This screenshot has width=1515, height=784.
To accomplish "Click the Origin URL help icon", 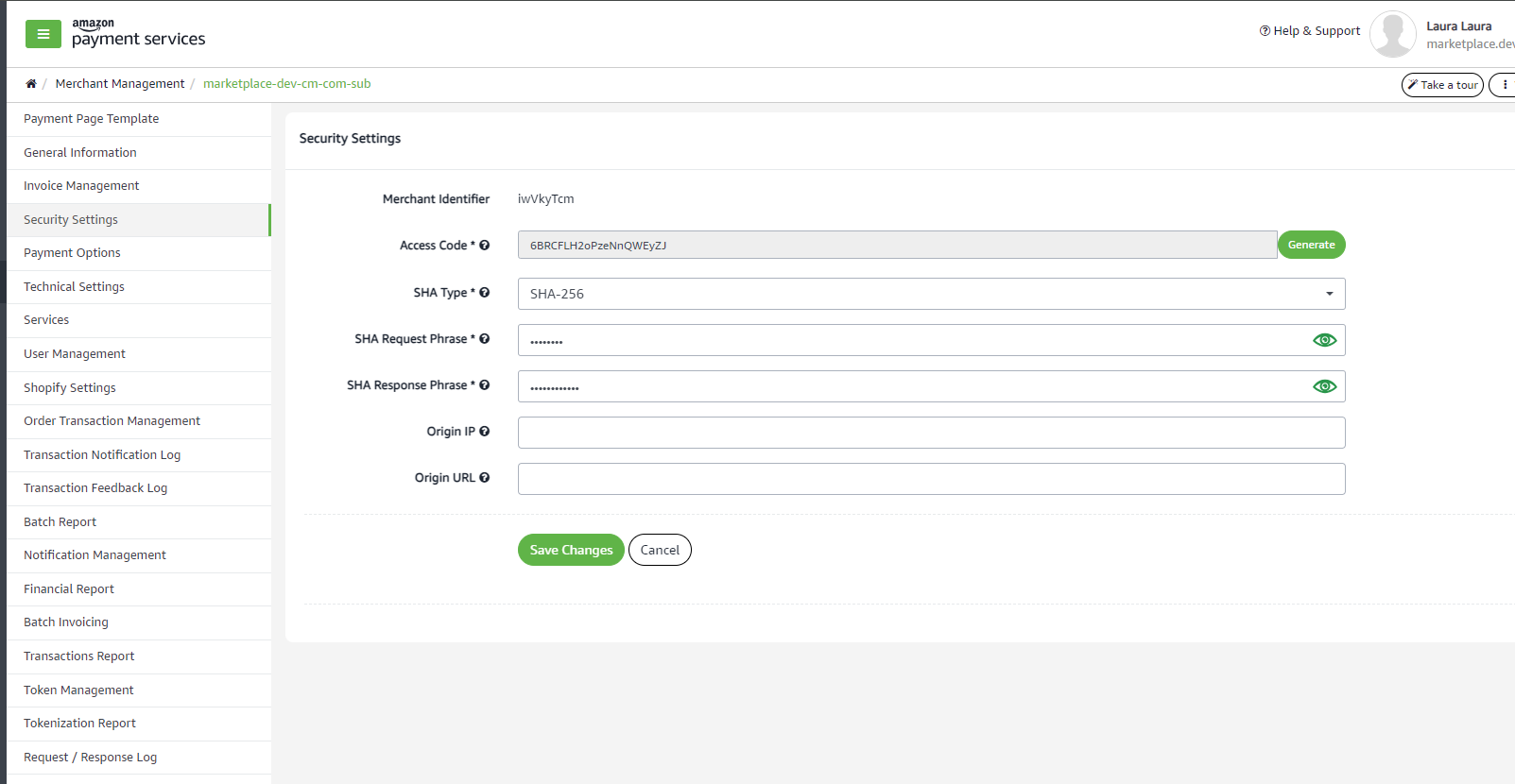I will pyautogui.click(x=485, y=478).
